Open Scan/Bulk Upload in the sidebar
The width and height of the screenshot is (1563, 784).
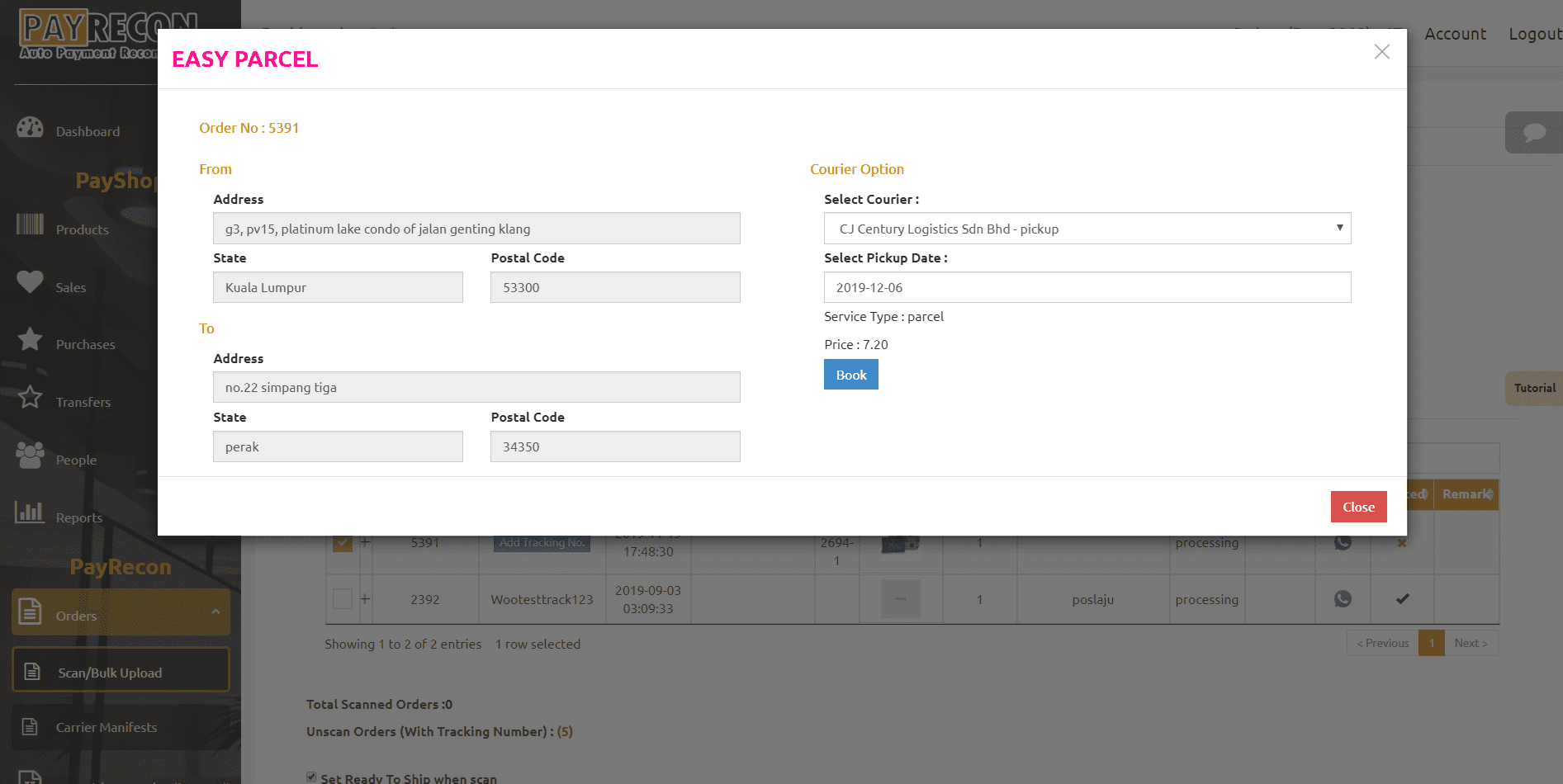point(121,670)
